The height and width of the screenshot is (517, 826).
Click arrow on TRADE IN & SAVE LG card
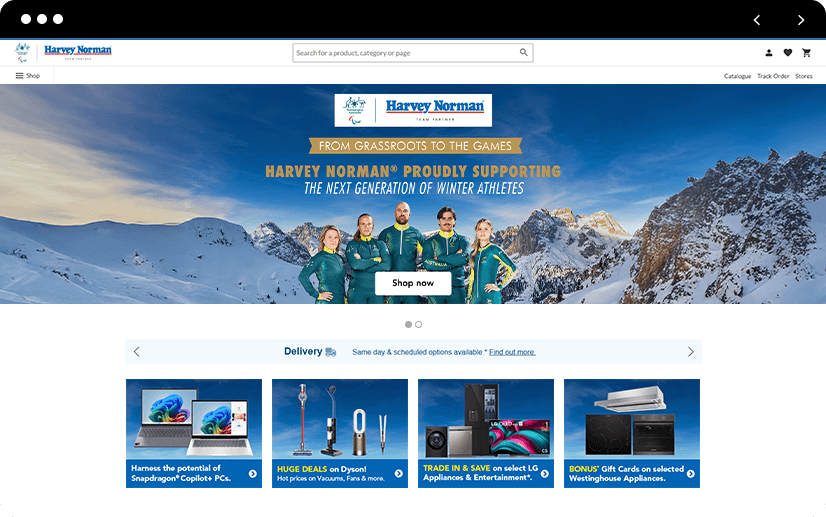pyautogui.click(x=545, y=474)
